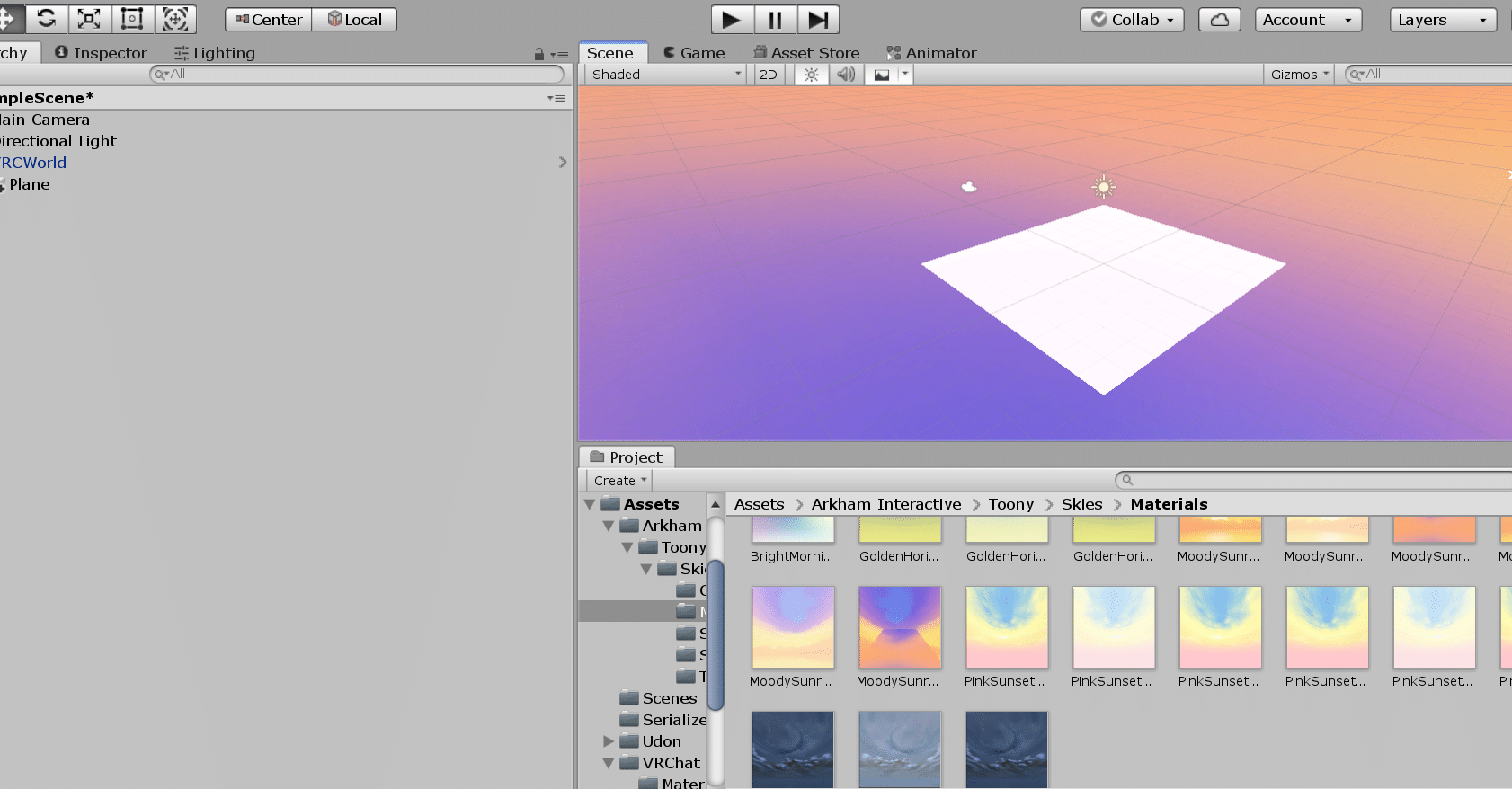
Task: Open VRCWorld prefab arrow in Hierarchy
Action: click(x=563, y=163)
